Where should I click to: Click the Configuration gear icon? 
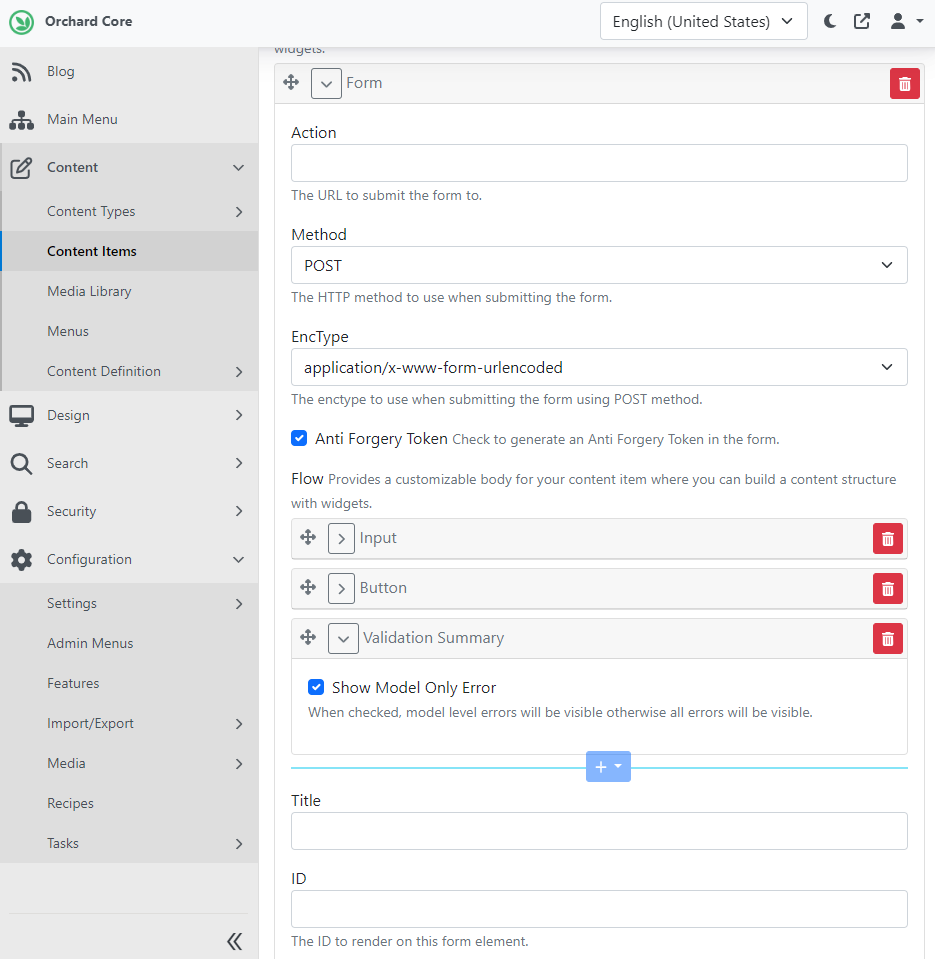pos(21,560)
